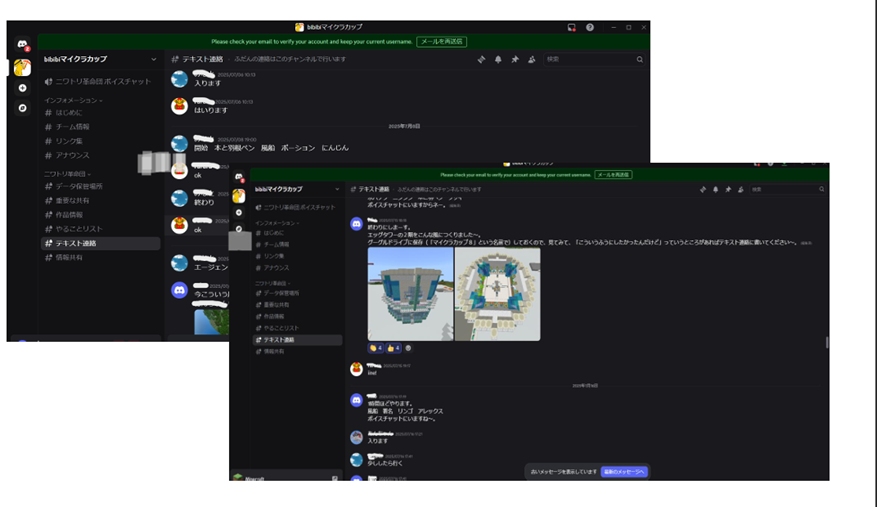Click メールを再送信 button in front window
877x507 pixels.
pyautogui.click(x=614, y=175)
